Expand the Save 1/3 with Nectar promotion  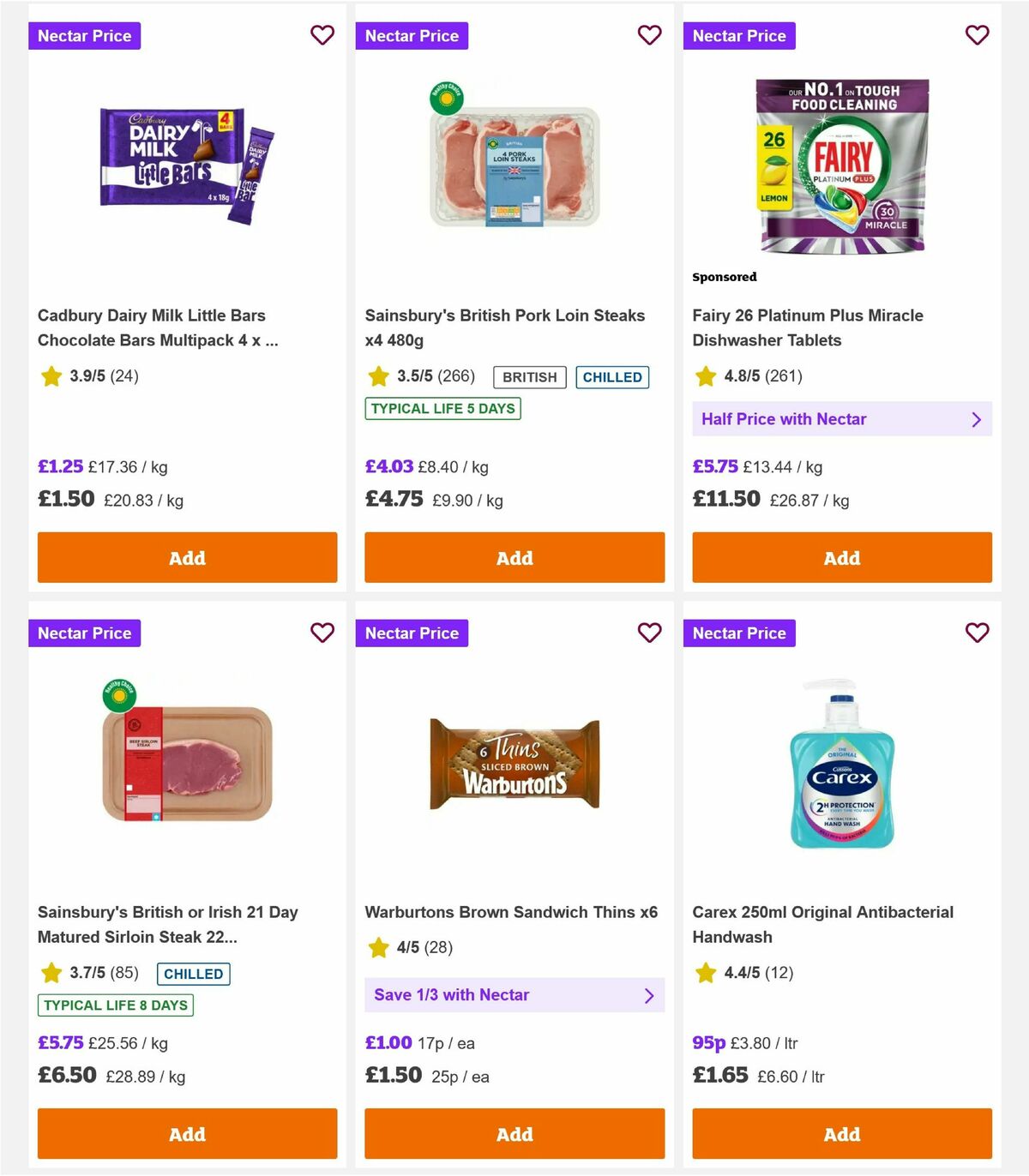pos(514,995)
